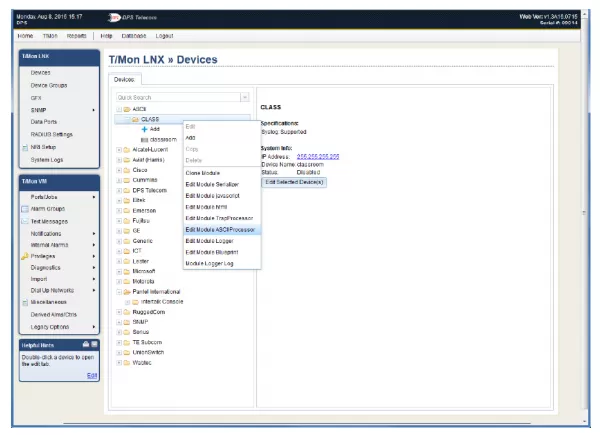Click the plus Add icon under CLASS
The height and width of the screenshot is (435, 600).
[144, 129]
